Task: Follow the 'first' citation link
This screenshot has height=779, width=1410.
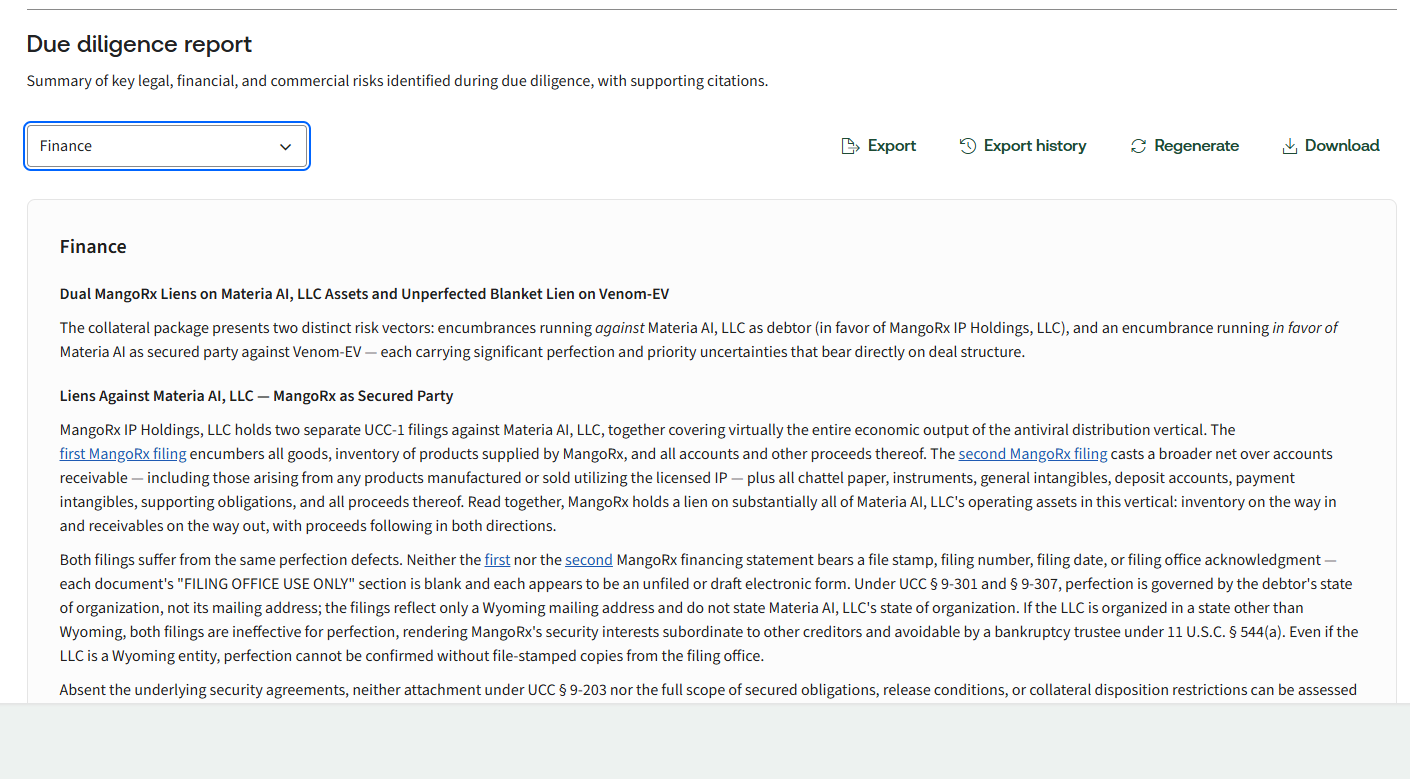Action: click(x=497, y=560)
